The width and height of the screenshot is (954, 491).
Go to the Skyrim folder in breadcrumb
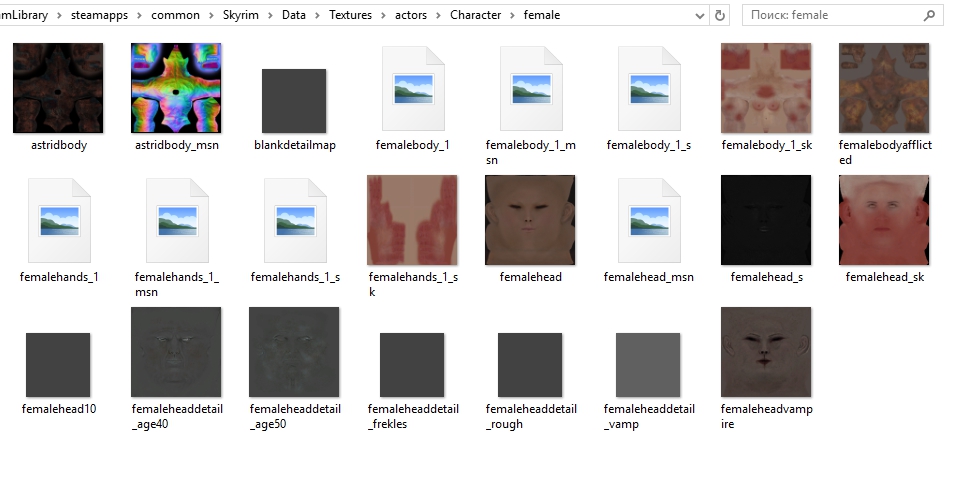click(x=240, y=15)
